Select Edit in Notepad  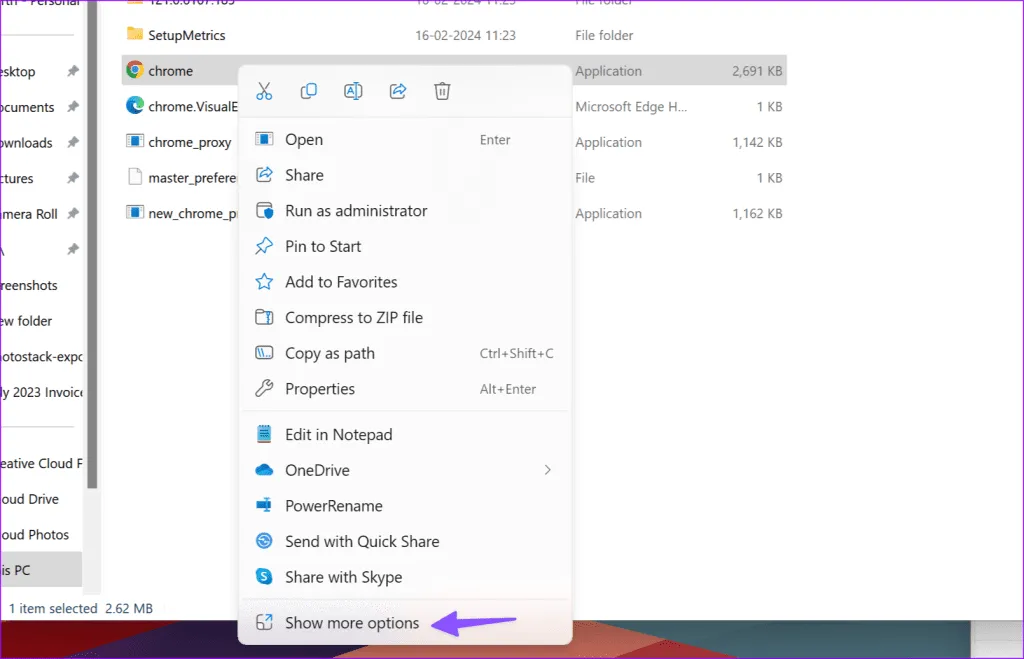pyautogui.click(x=338, y=435)
